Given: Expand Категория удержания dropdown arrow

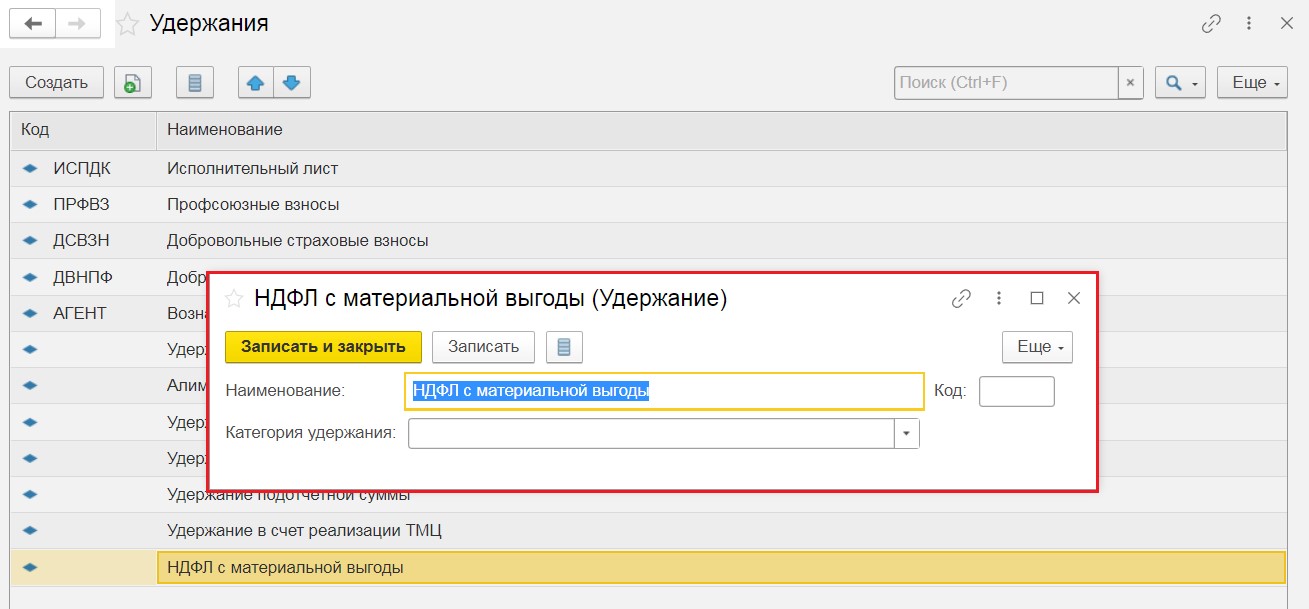Looking at the screenshot, I should click(907, 433).
